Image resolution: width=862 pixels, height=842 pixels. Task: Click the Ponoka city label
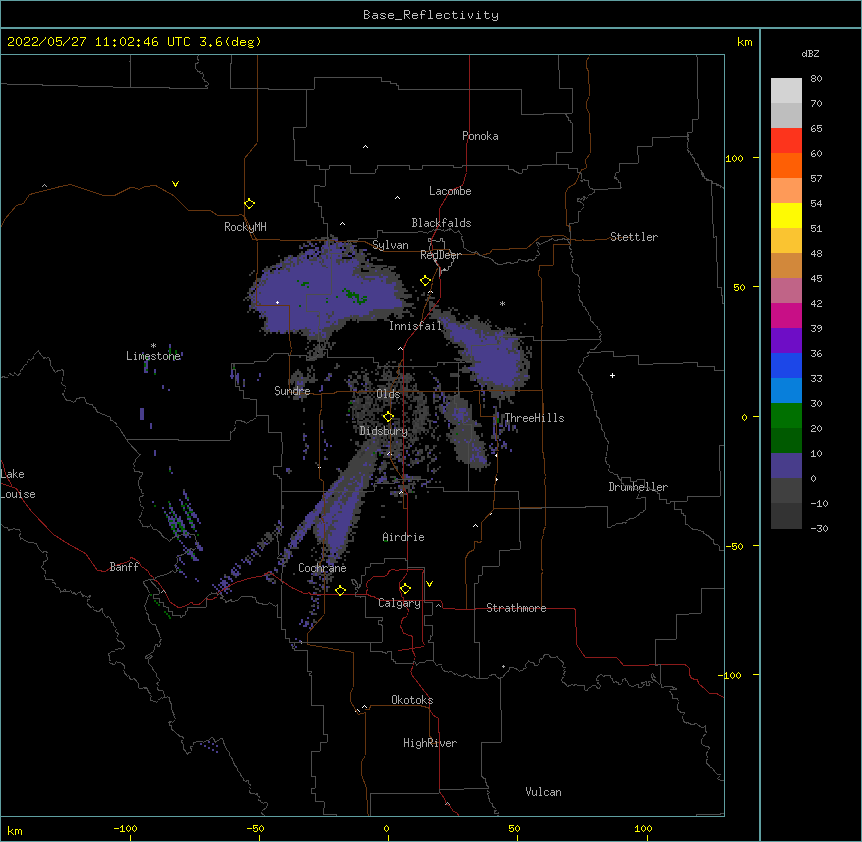click(480, 136)
